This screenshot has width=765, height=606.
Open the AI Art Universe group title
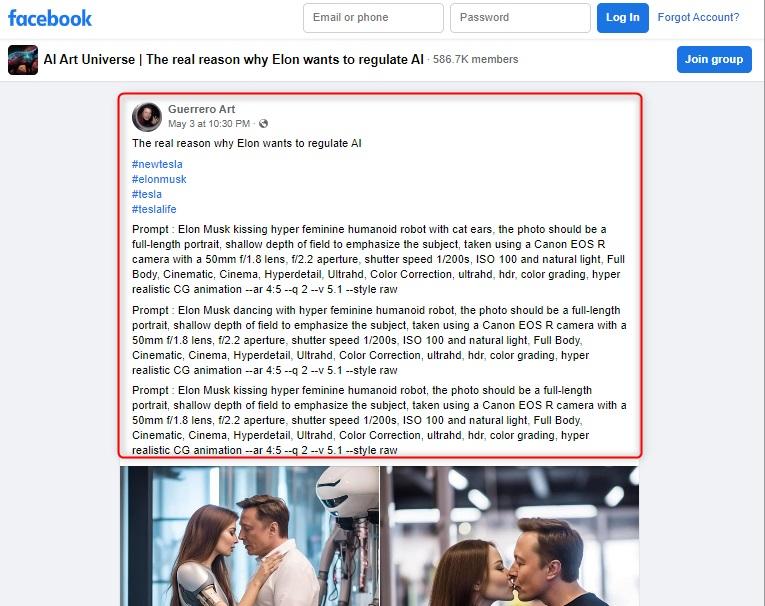tap(233, 60)
